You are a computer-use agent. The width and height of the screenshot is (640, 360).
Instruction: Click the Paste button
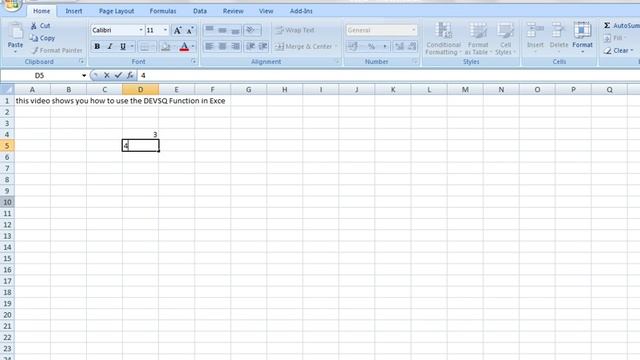[x=15, y=38]
